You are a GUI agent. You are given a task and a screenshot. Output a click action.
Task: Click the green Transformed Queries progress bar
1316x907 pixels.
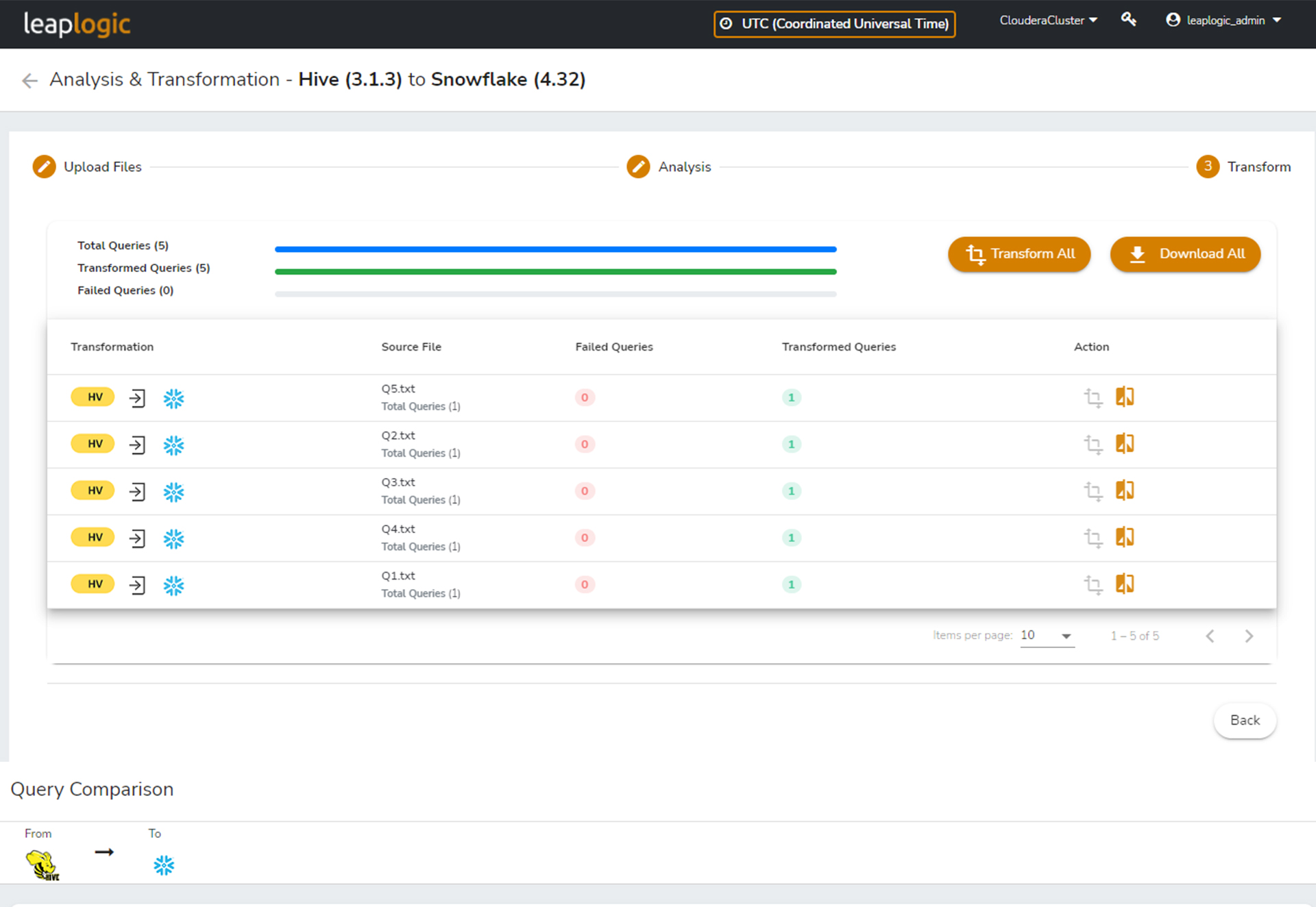point(555,272)
